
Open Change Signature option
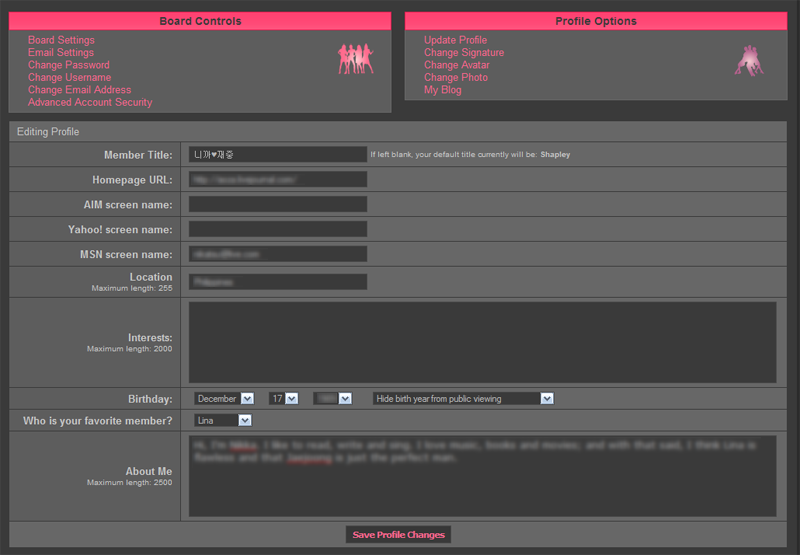coord(464,53)
